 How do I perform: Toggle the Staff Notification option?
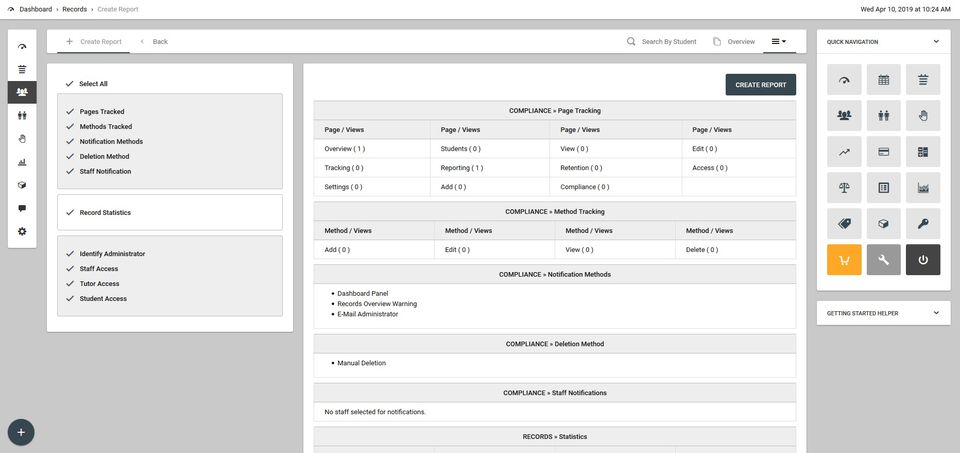coord(98,171)
